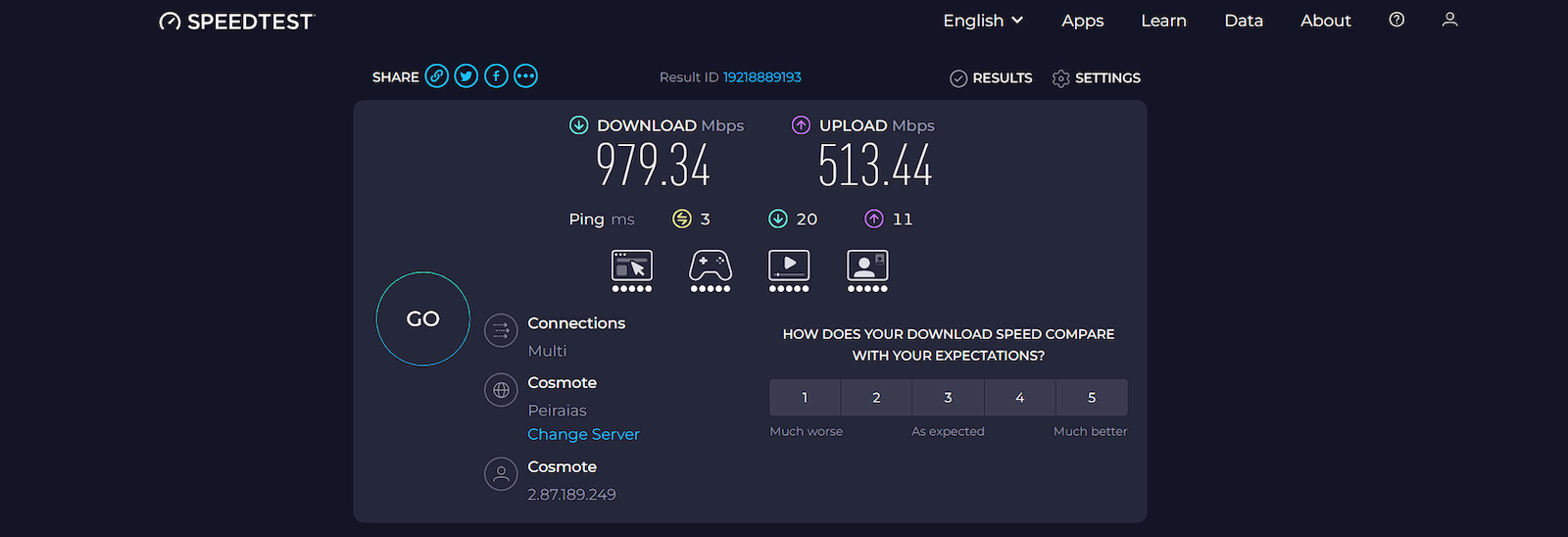Copy the share link icon
This screenshot has height=537, width=1568.
point(437,76)
